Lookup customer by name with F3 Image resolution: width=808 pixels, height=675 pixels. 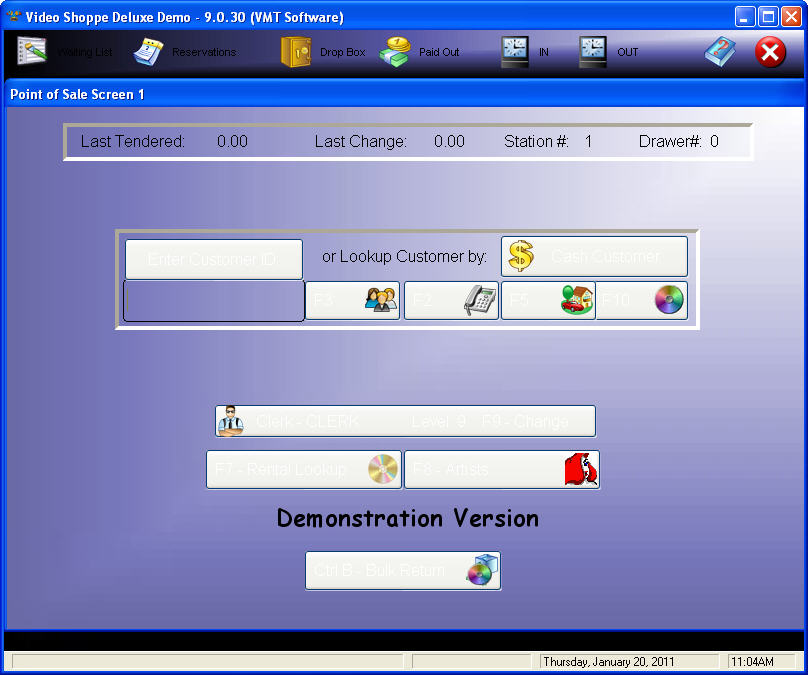[x=352, y=300]
